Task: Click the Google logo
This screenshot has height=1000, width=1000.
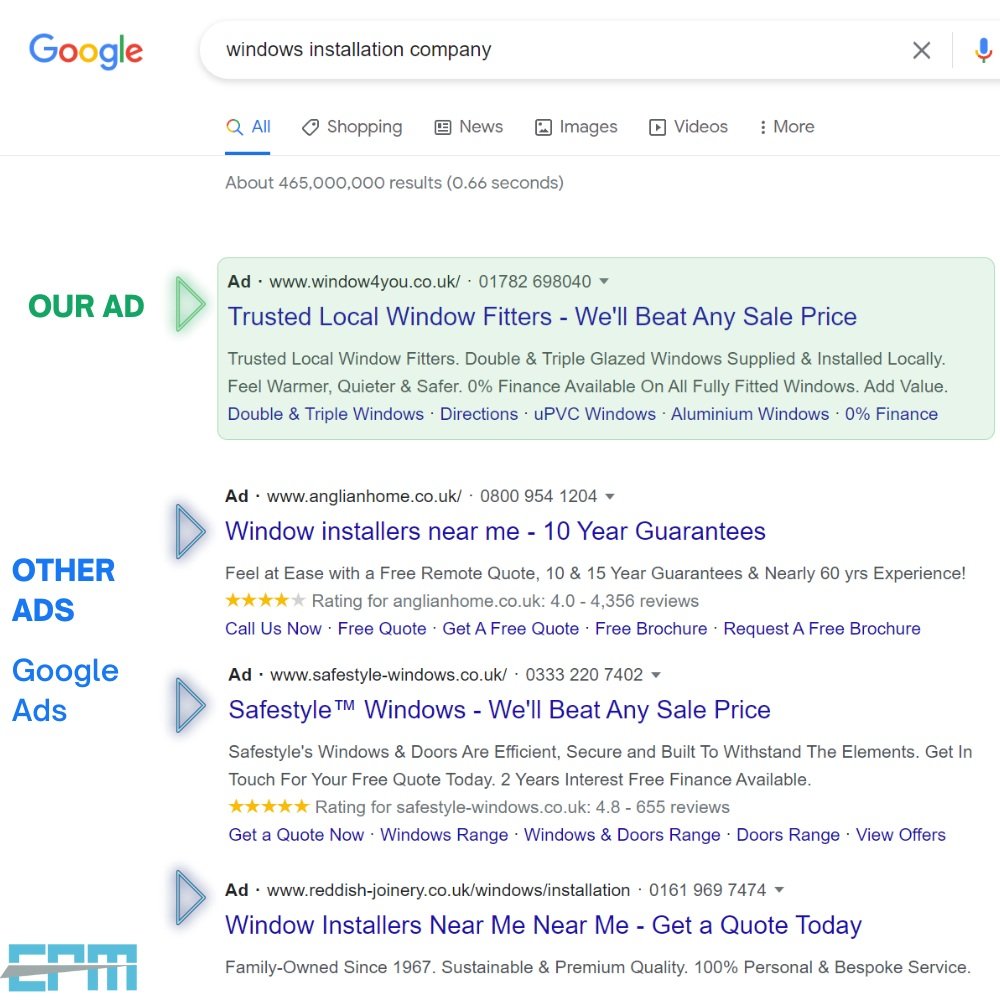Action: click(x=86, y=50)
